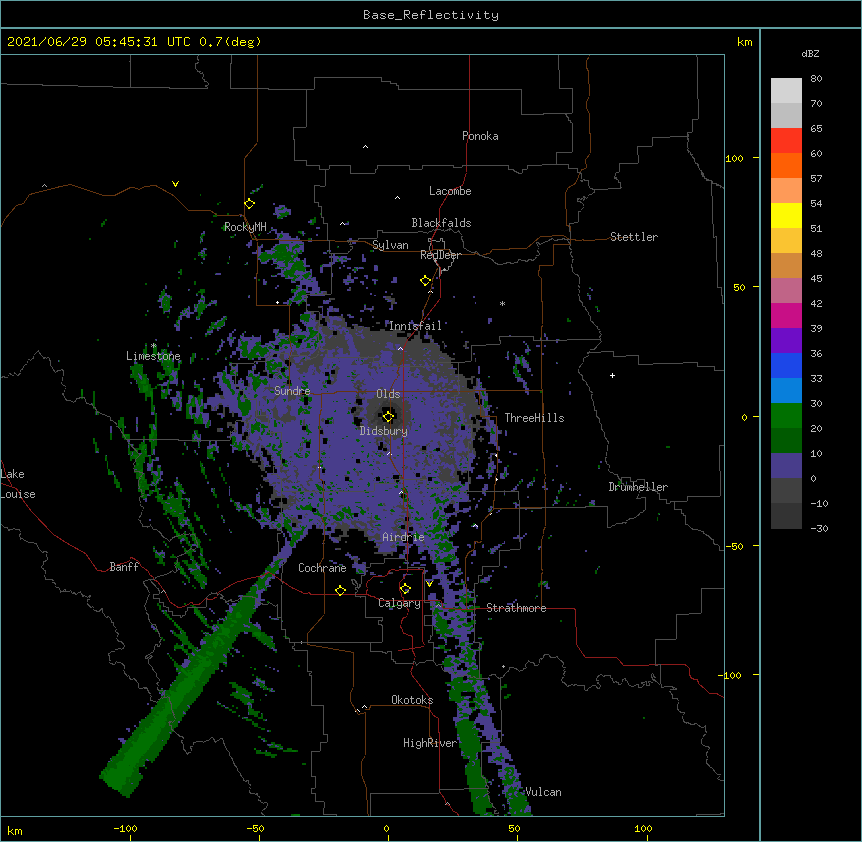Viewport: 862px width, 842px height.
Task: Click the HighRiver town label
Action: [430, 743]
